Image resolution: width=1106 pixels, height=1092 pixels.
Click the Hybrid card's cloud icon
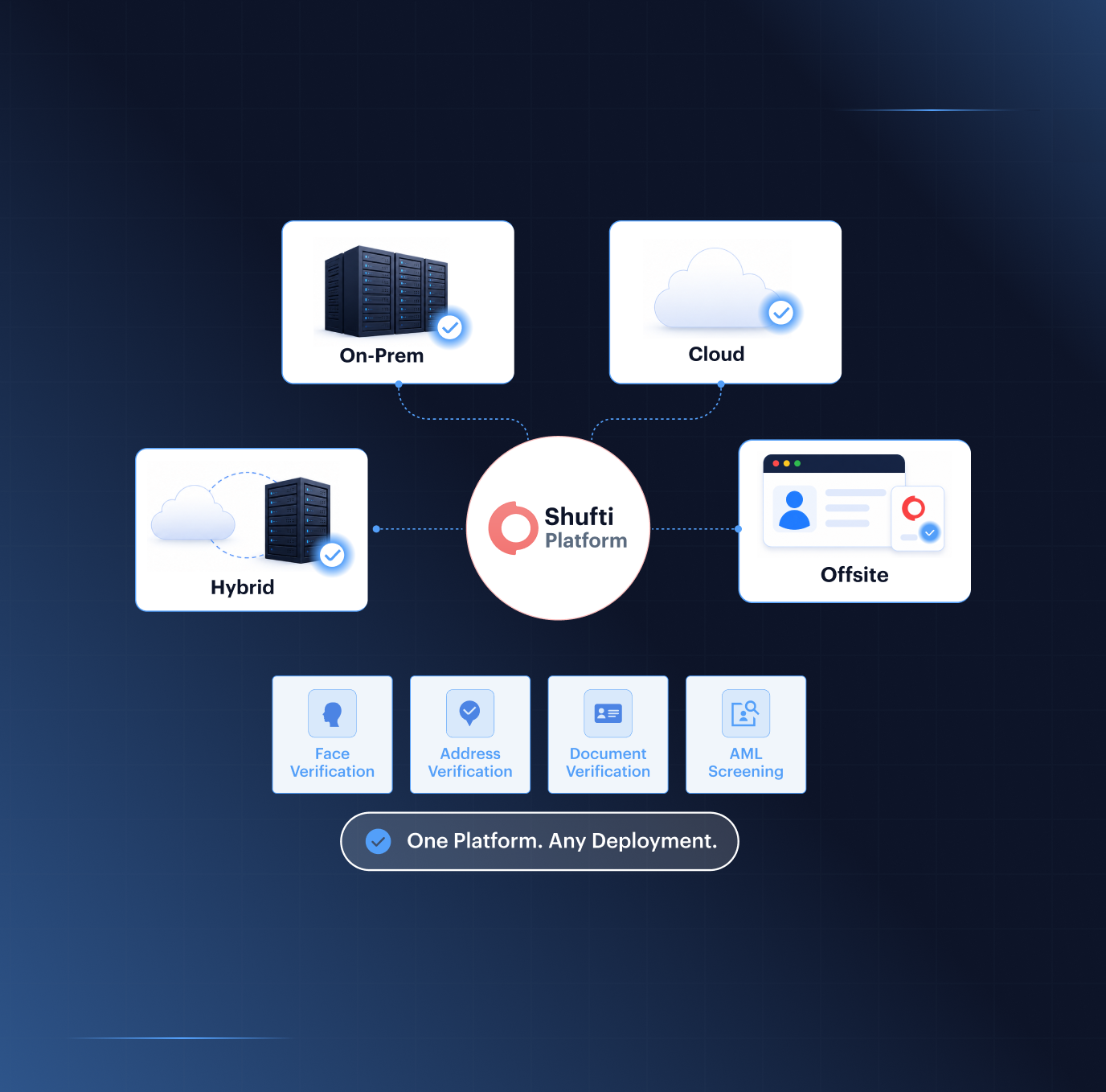click(193, 512)
